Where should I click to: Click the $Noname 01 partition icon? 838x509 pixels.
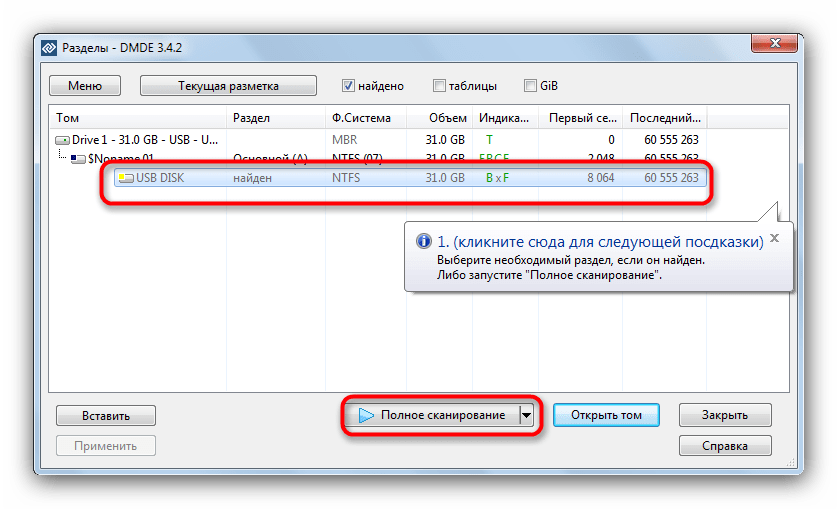coord(78,159)
